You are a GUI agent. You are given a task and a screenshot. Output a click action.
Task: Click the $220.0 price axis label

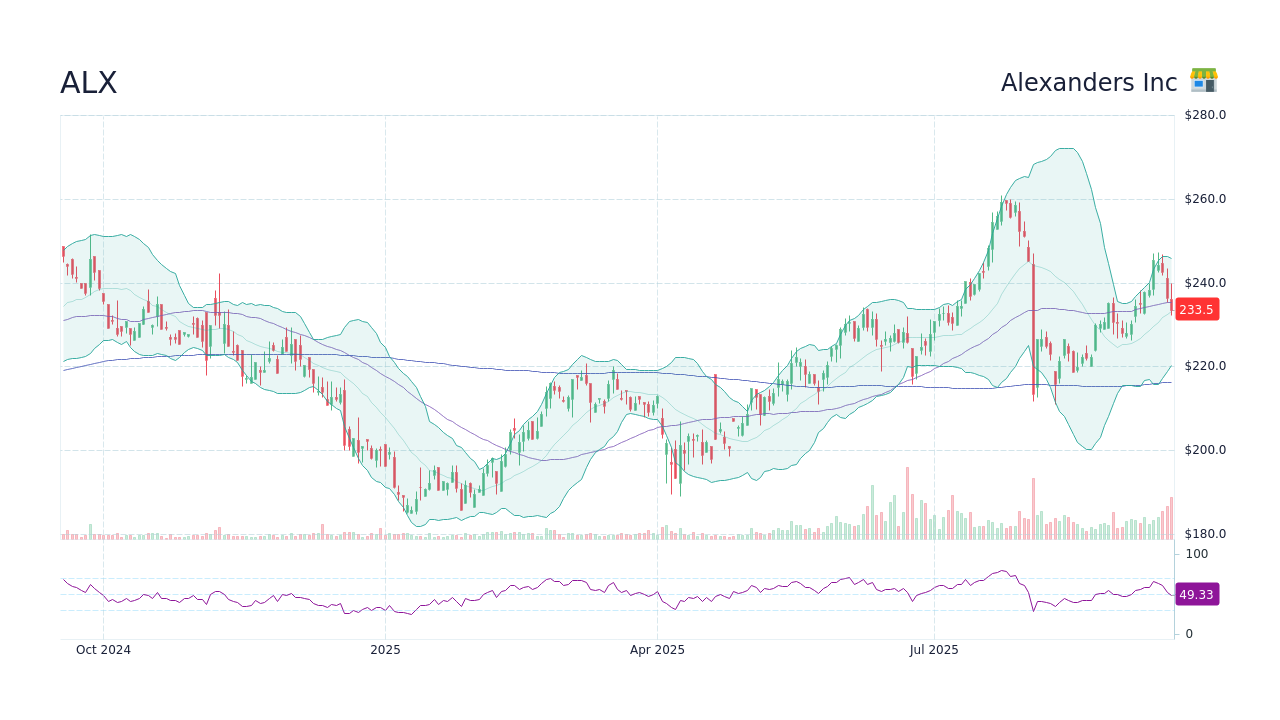pyautogui.click(x=1205, y=366)
